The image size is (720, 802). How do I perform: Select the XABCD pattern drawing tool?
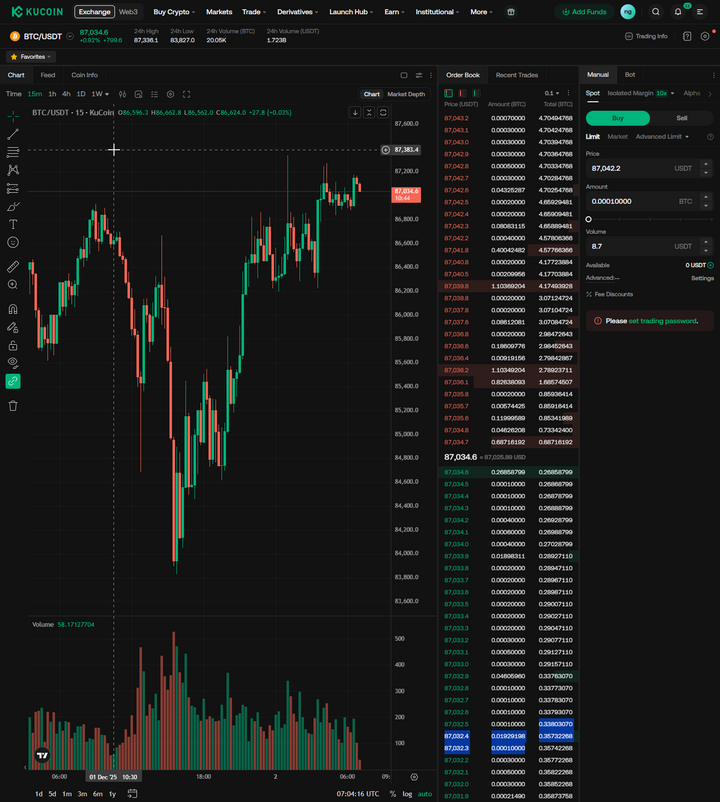click(x=13, y=170)
